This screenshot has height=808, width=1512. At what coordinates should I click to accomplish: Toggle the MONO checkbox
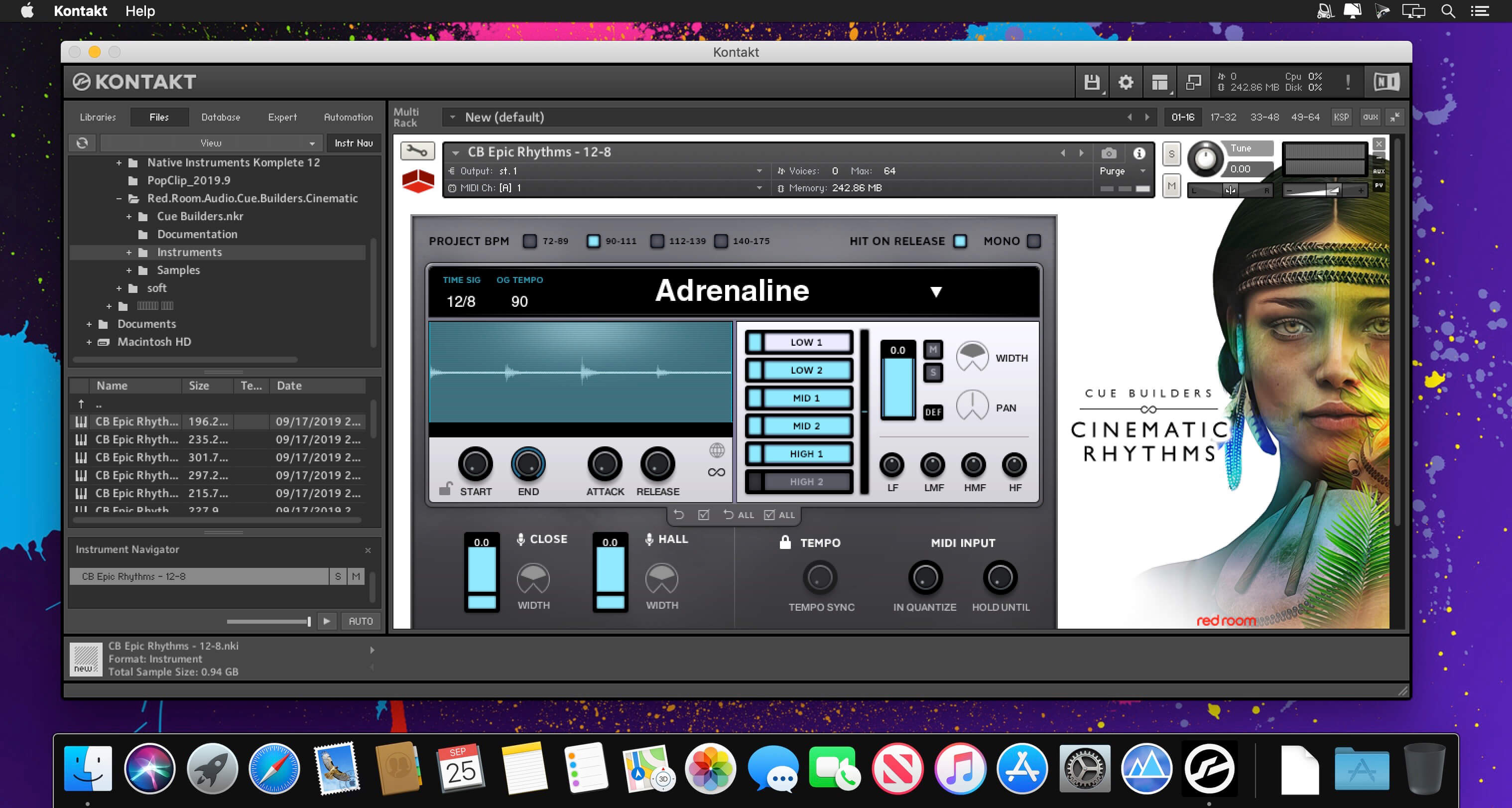(x=1034, y=241)
